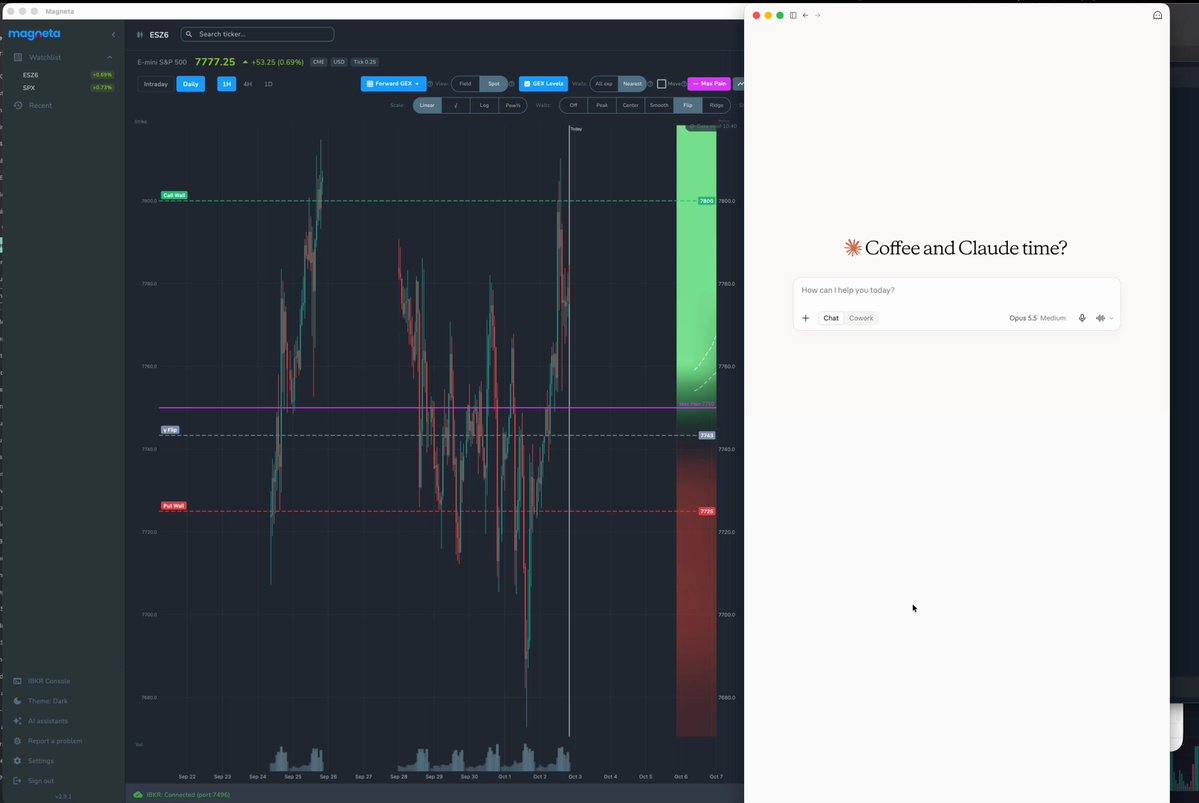Click the Put Wall label on the chart
Viewport: 1199px width, 803px height.
pos(174,506)
